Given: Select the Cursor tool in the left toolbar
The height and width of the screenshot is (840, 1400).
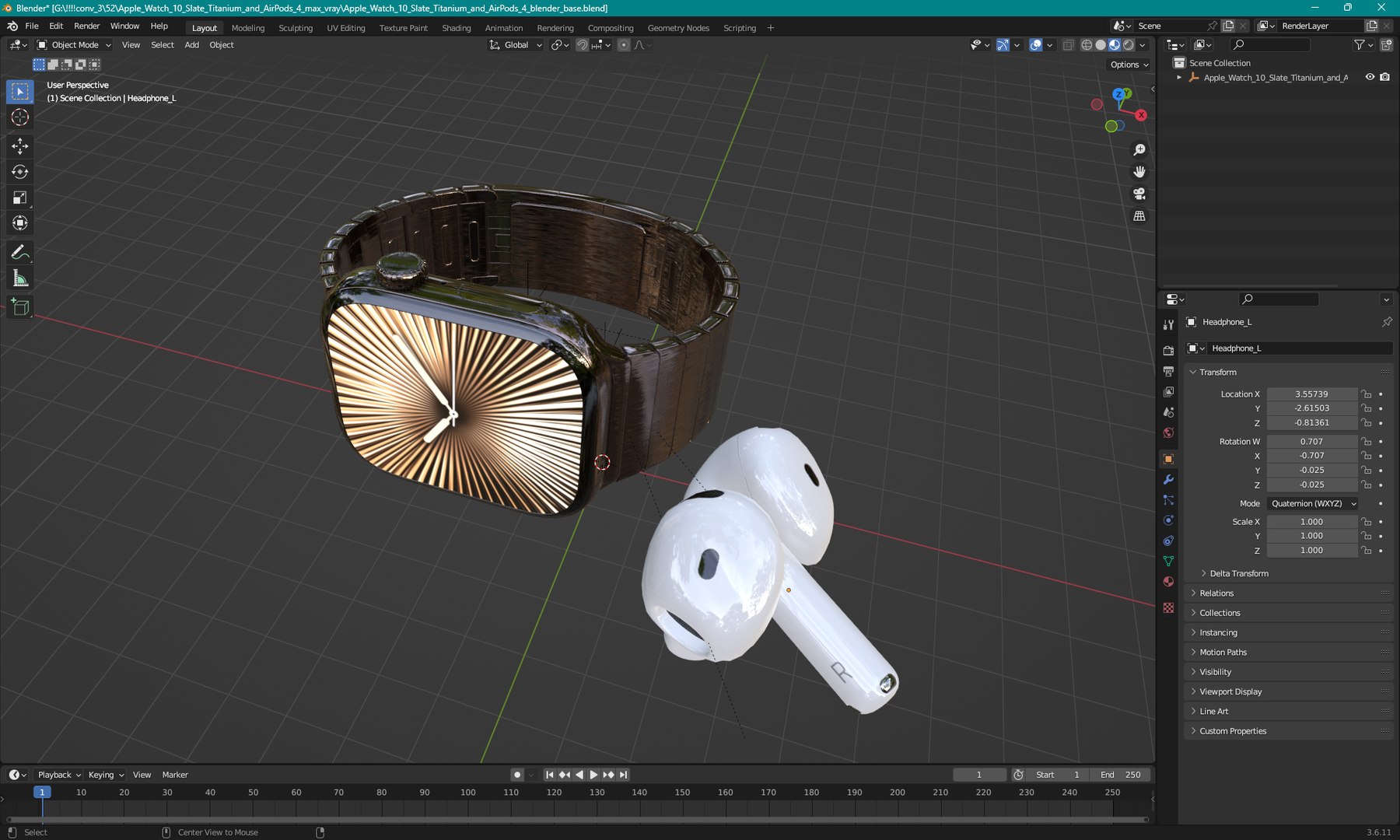Looking at the screenshot, I should pos(20,117).
